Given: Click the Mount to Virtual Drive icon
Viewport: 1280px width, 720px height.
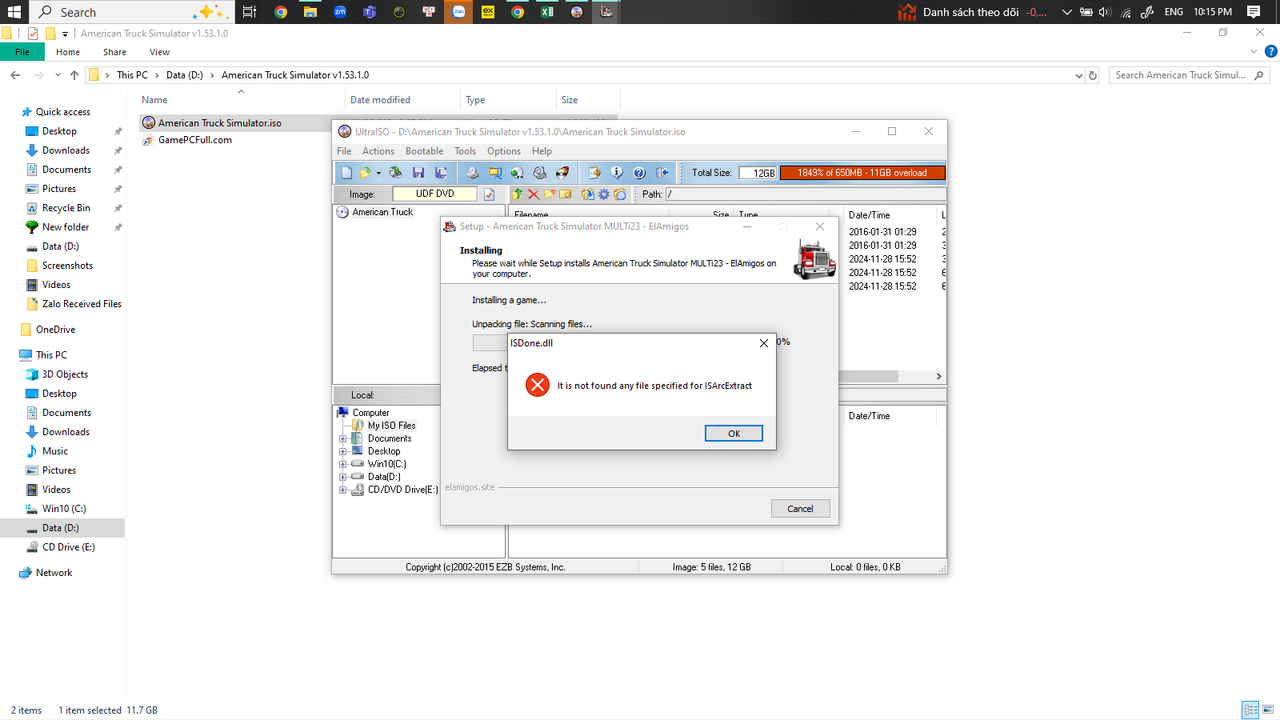Looking at the screenshot, I should pyautogui.click(x=540, y=173).
